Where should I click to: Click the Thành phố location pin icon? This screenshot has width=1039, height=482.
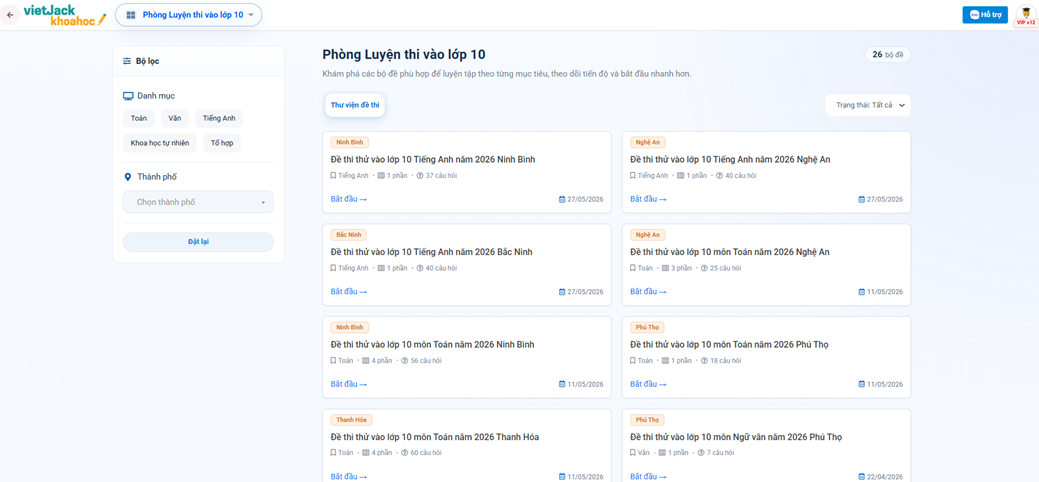[x=128, y=177]
